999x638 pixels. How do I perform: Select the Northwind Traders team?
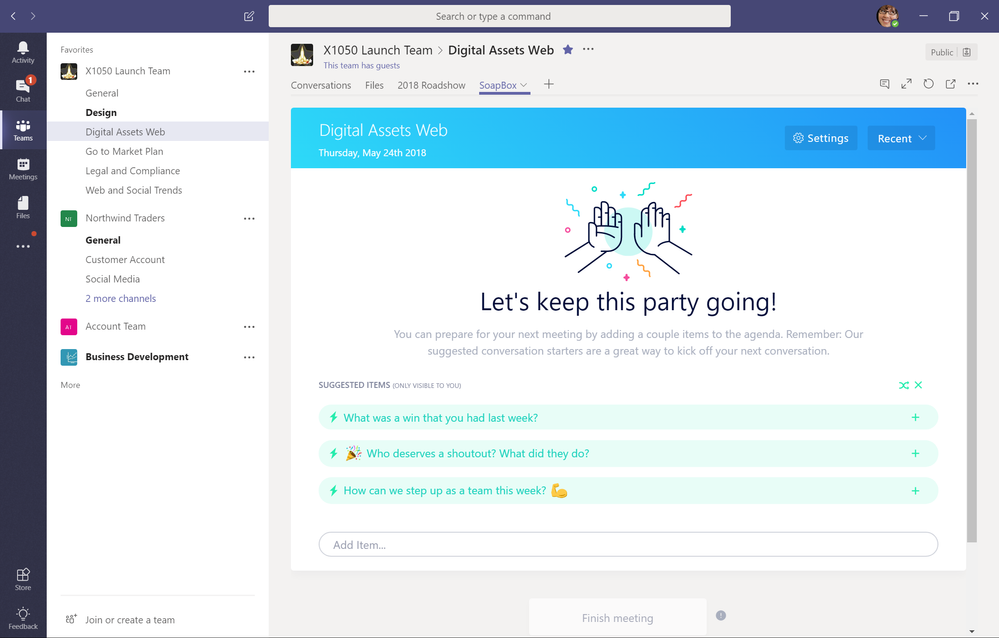(125, 218)
